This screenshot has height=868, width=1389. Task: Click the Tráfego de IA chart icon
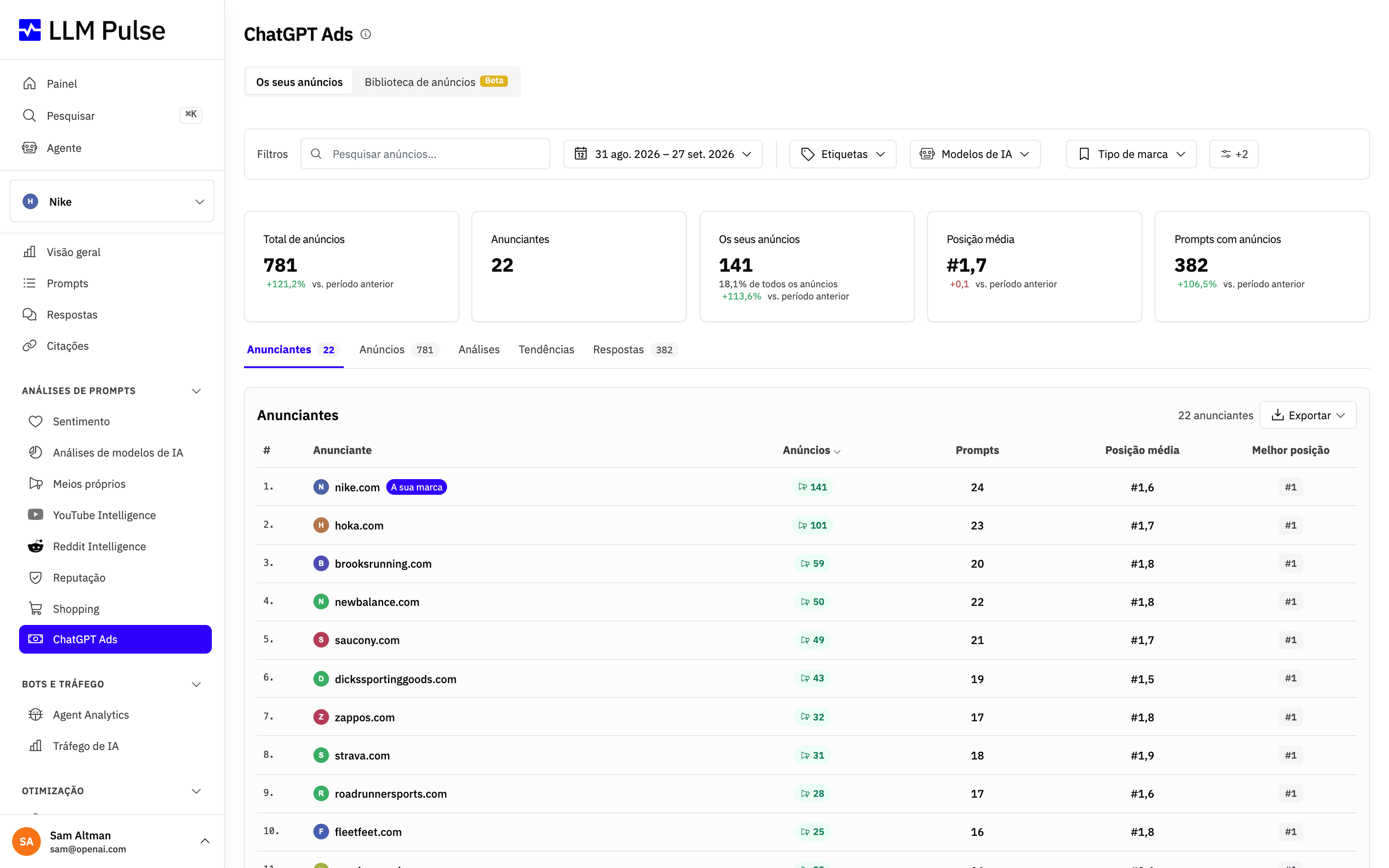coord(36,745)
